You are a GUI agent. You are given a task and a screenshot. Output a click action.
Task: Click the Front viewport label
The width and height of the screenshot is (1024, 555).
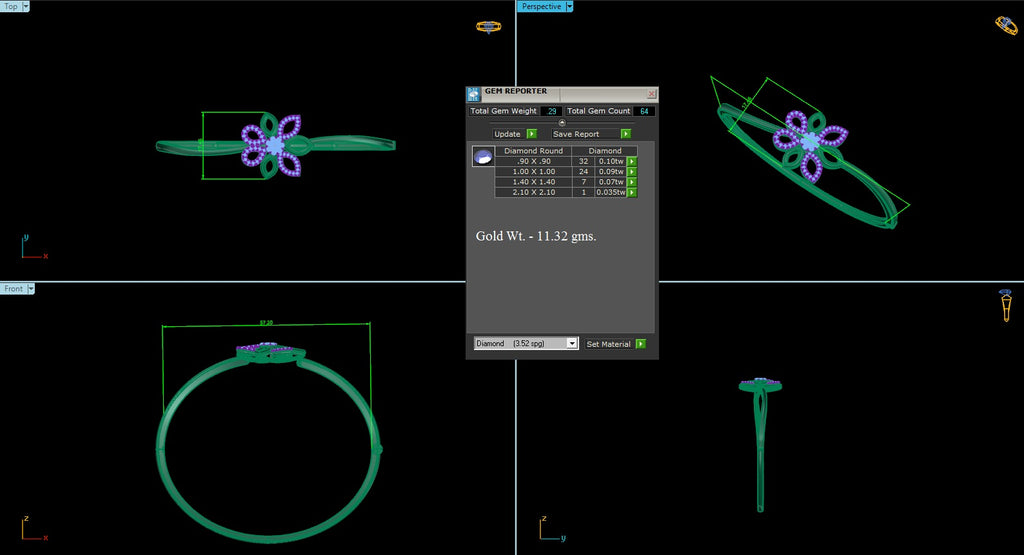pos(13,289)
